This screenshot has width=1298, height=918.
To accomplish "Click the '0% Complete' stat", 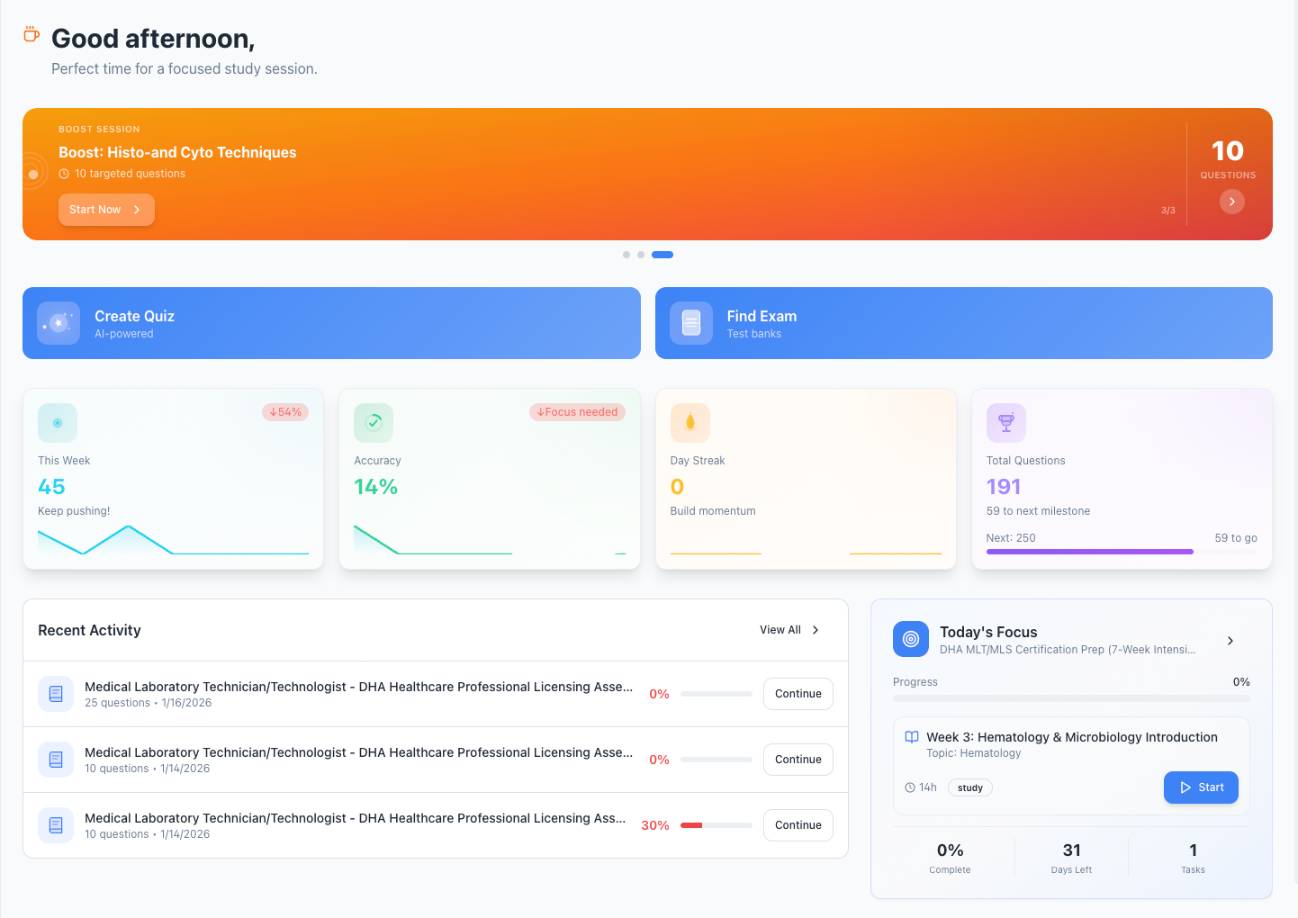I will pyautogui.click(x=950, y=857).
